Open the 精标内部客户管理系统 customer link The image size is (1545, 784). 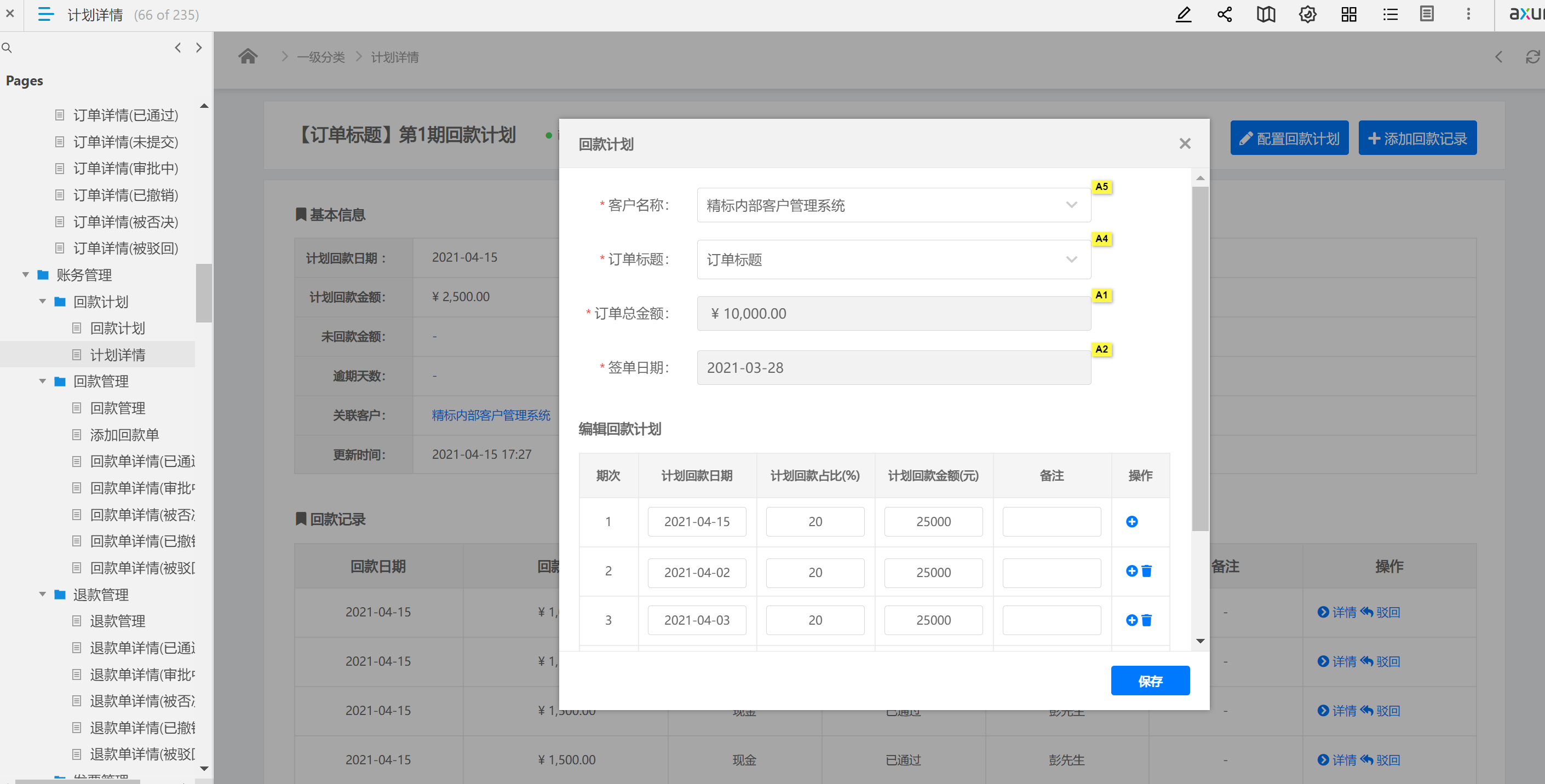point(491,416)
